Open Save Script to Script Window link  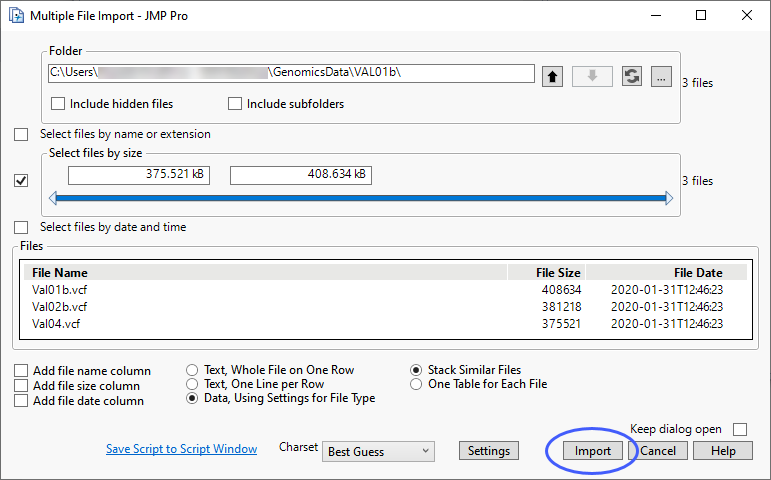pos(181,450)
